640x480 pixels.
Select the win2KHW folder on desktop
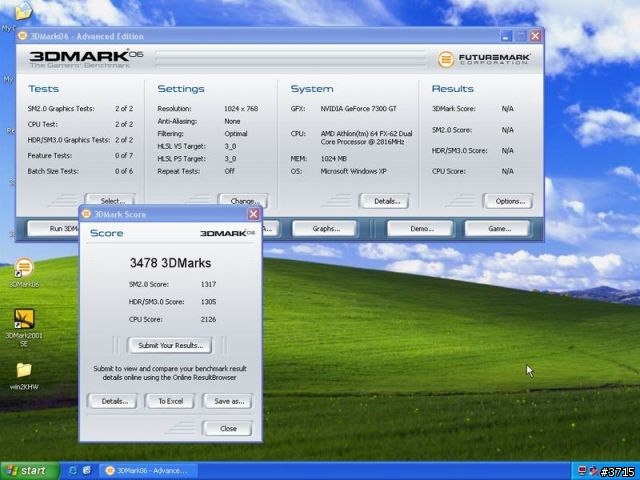[x=24, y=370]
